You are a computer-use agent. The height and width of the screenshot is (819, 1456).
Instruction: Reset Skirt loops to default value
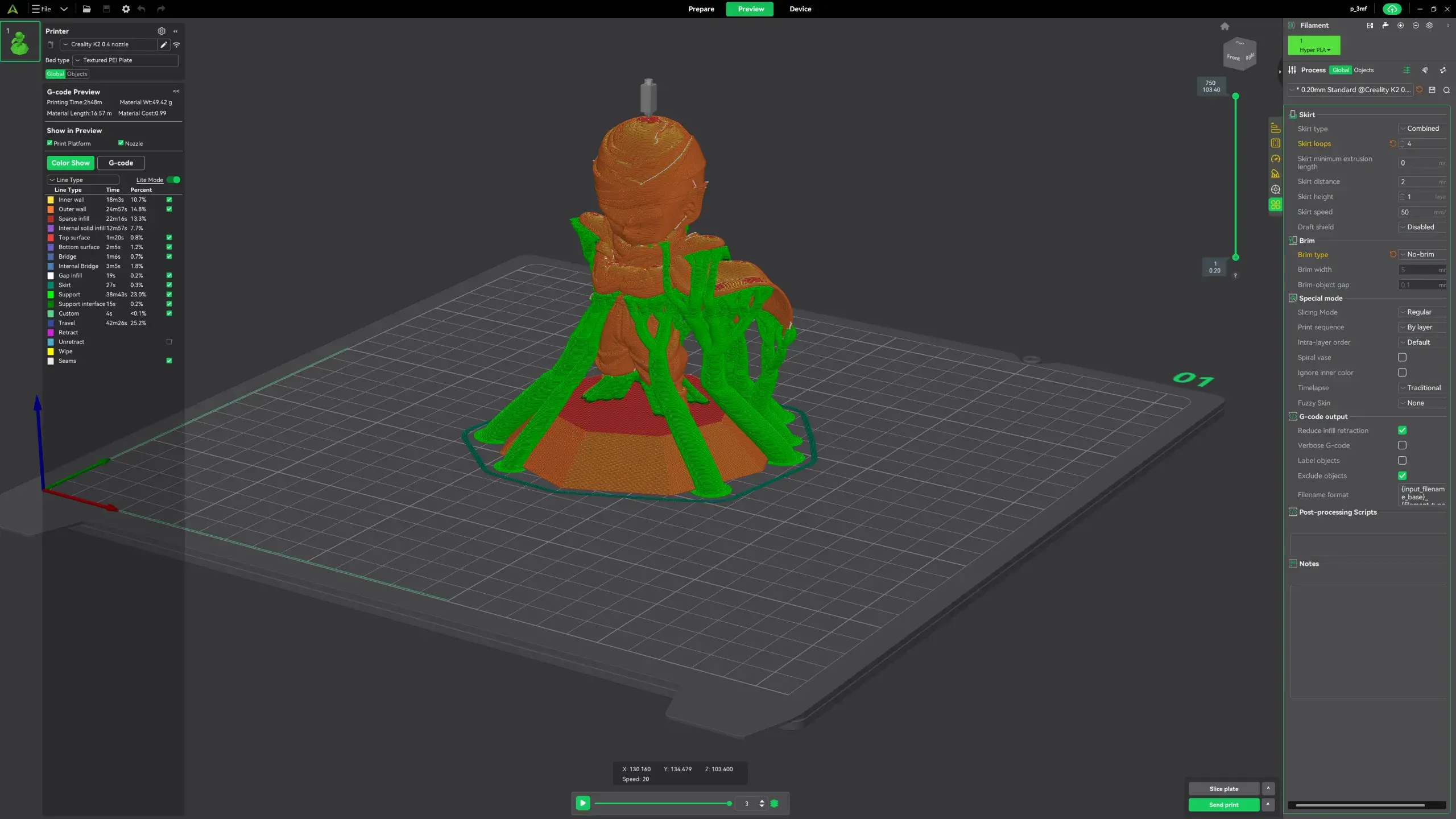1393,144
